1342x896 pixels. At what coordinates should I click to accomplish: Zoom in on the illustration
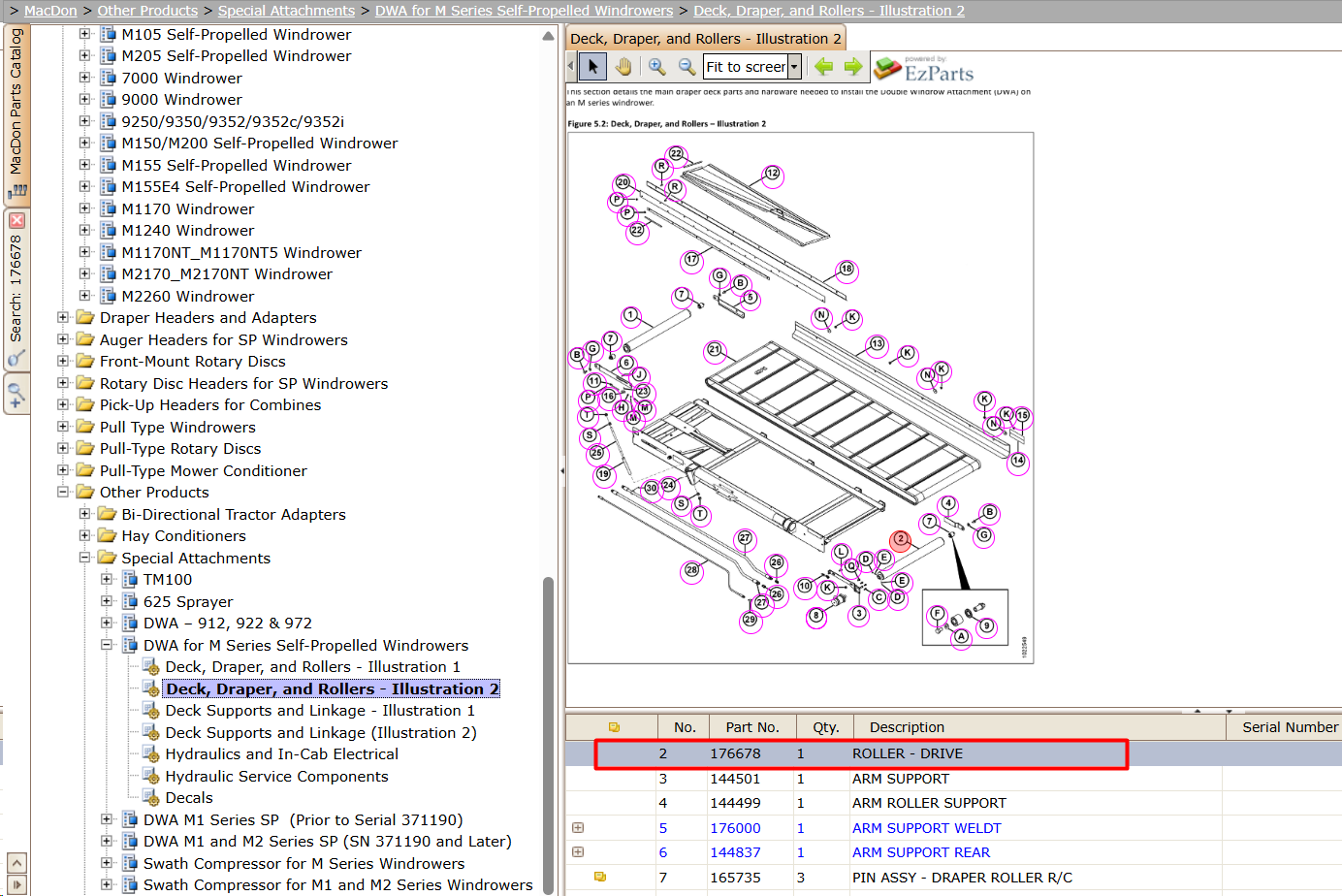657,67
